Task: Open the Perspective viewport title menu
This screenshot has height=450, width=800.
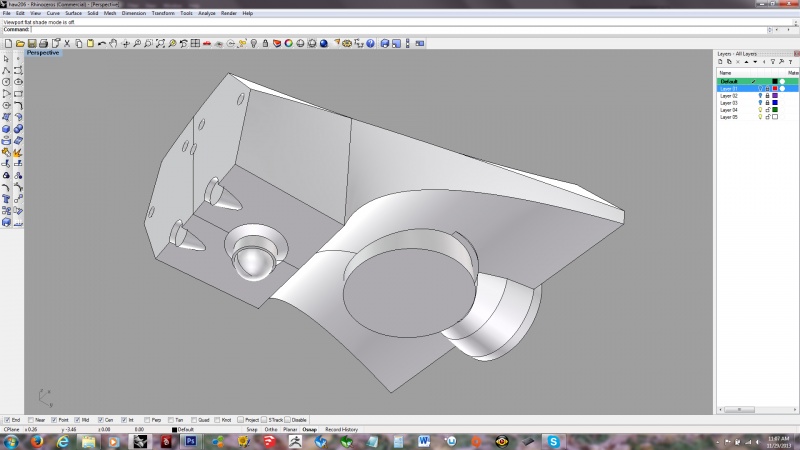Action: pos(43,53)
